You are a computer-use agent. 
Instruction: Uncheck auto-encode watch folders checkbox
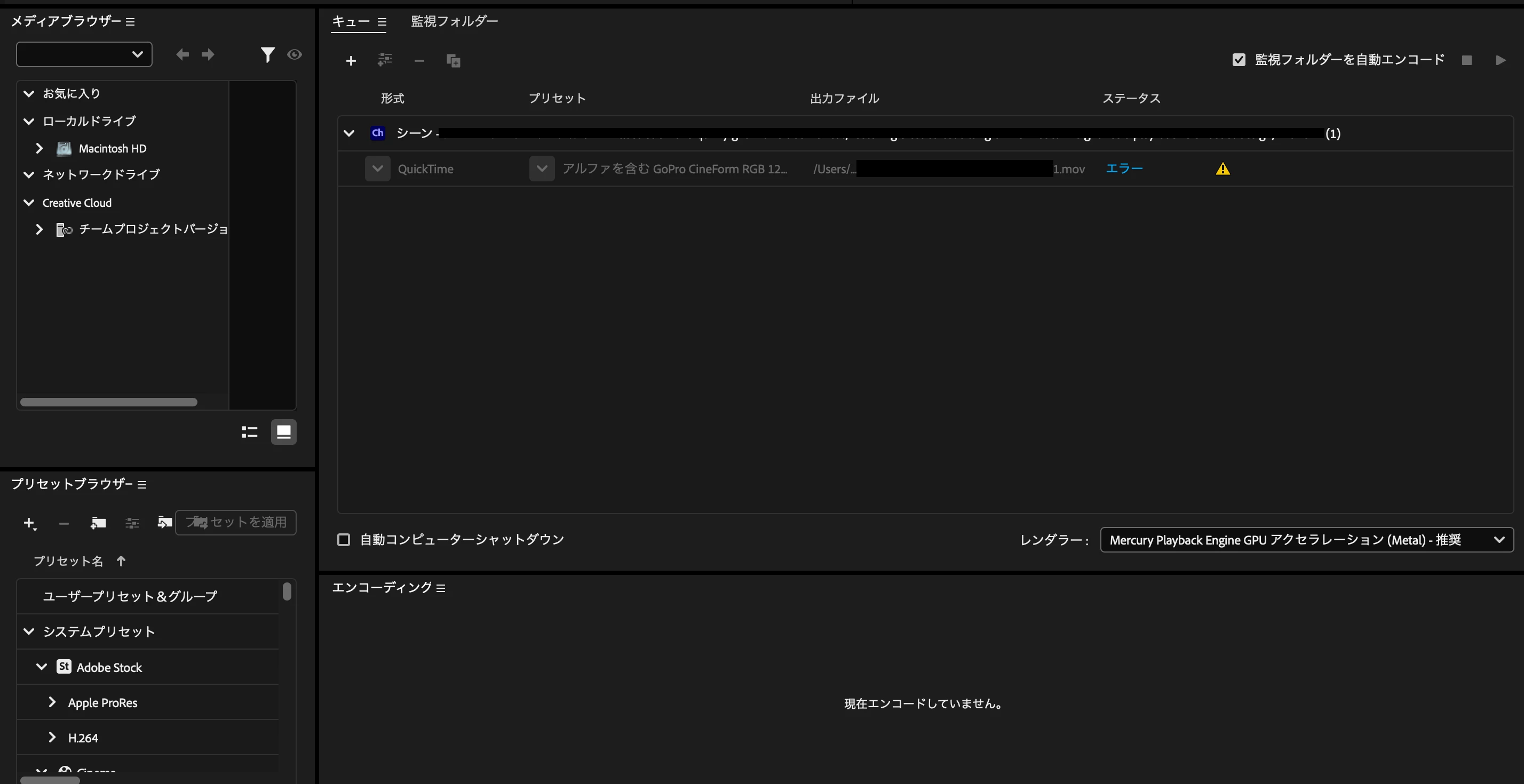tap(1239, 60)
